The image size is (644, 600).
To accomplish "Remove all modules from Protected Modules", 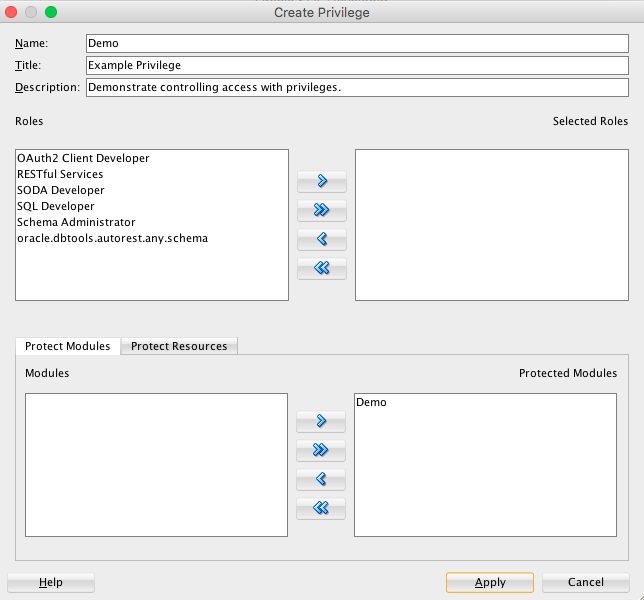I will tap(321, 508).
